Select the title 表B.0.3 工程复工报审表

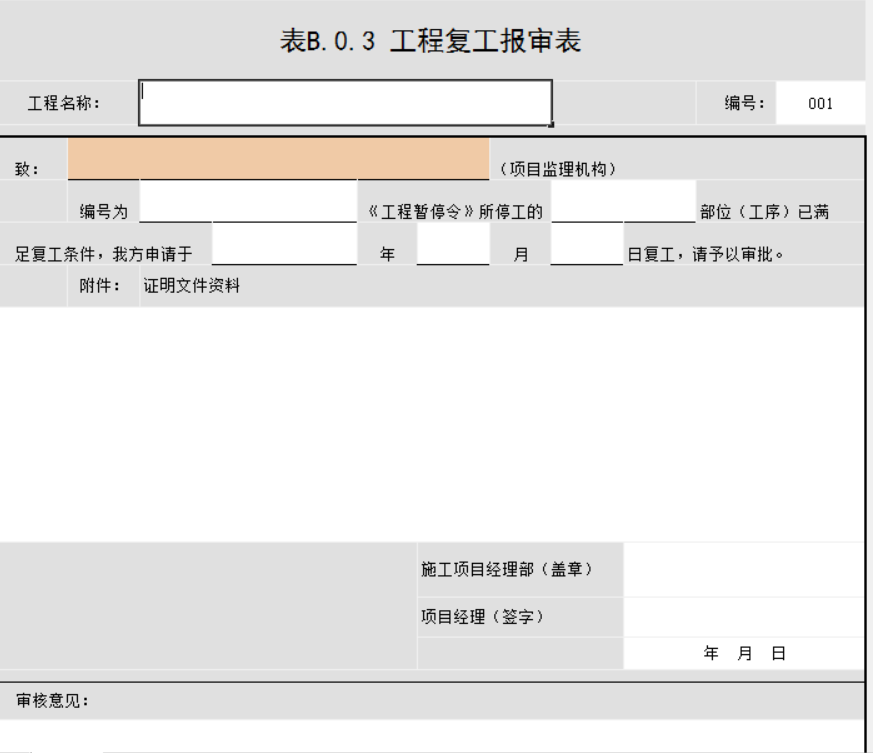tap(430, 42)
